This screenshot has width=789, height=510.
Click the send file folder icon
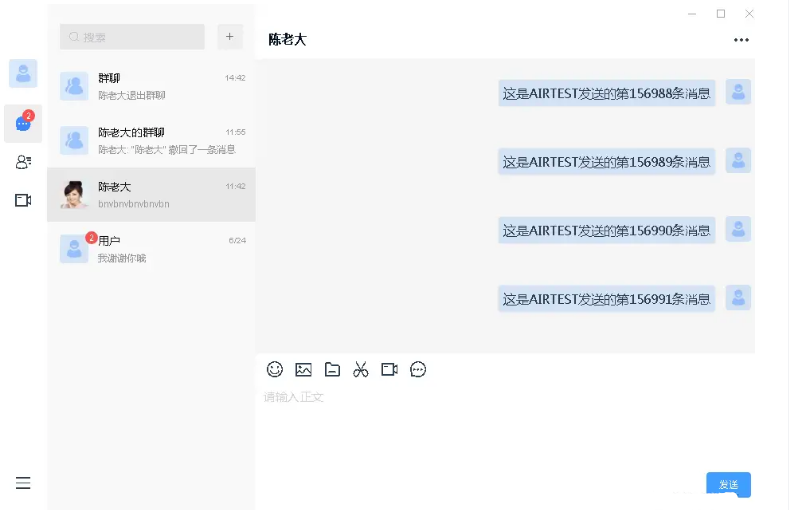pyautogui.click(x=332, y=370)
